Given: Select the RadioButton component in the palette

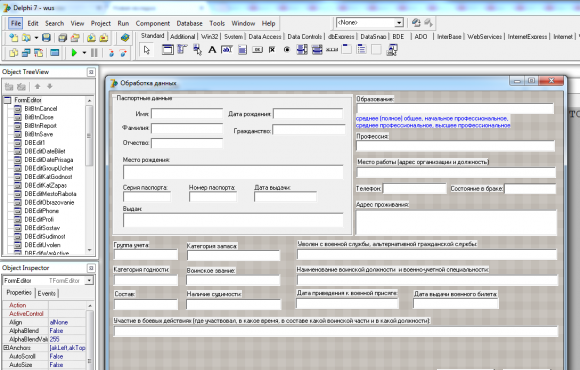Looking at the screenshot, I should tap(287, 50).
